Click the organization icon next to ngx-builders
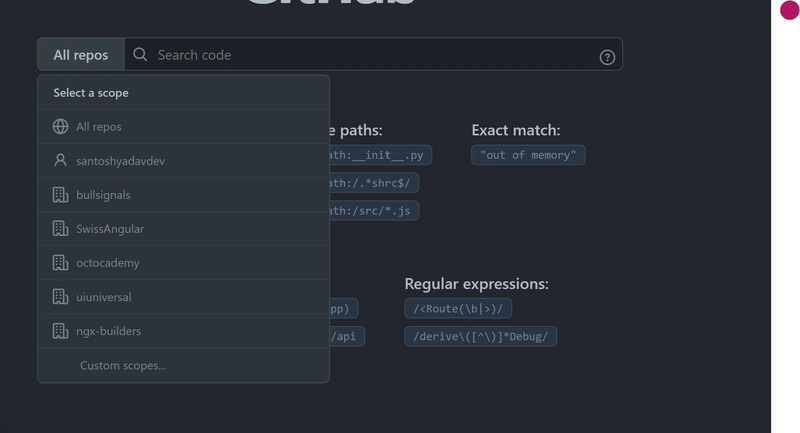The width and height of the screenshot is (800, 433). 60,331
